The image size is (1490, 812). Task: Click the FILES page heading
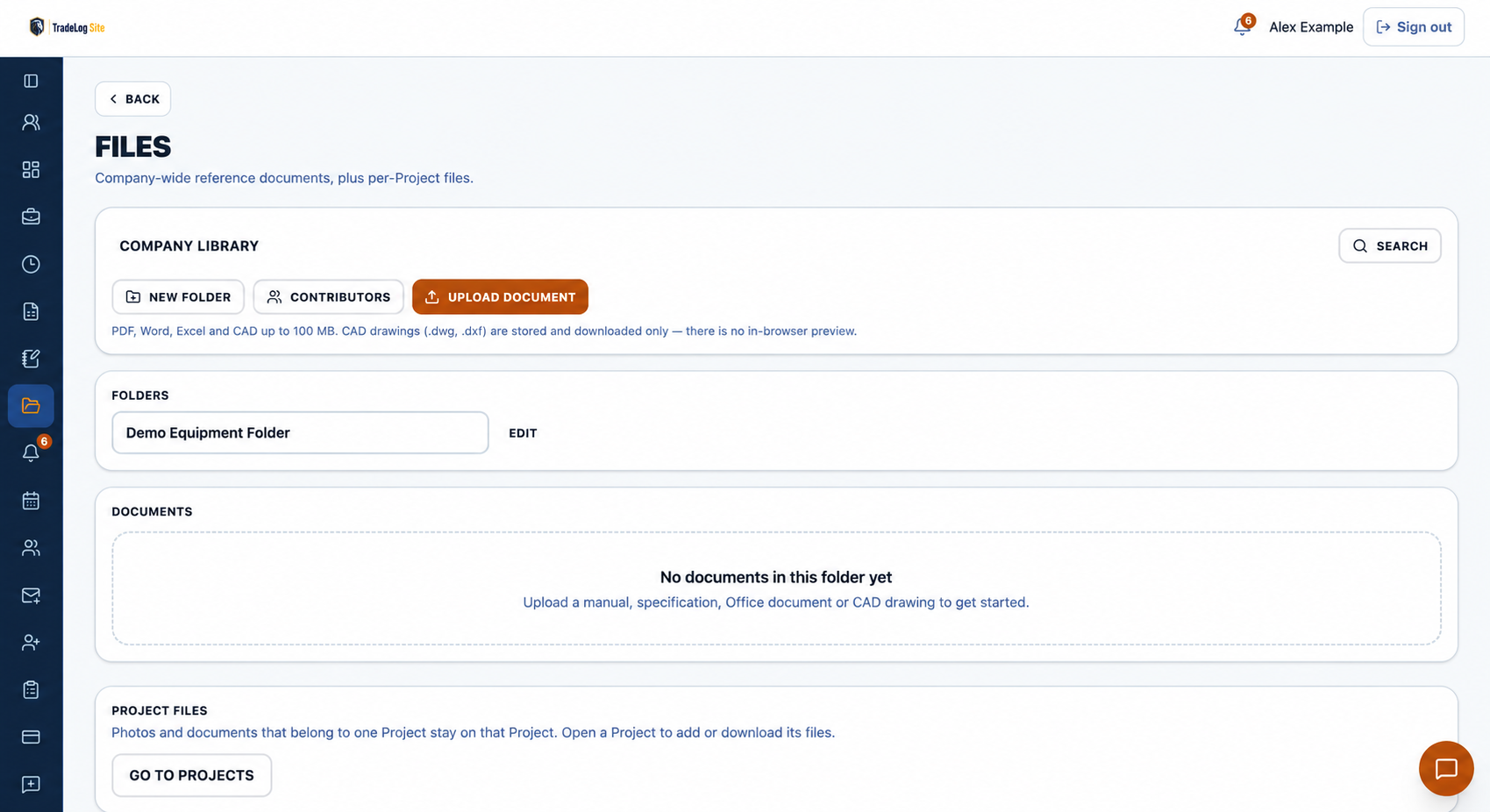[x=133, y=146]
